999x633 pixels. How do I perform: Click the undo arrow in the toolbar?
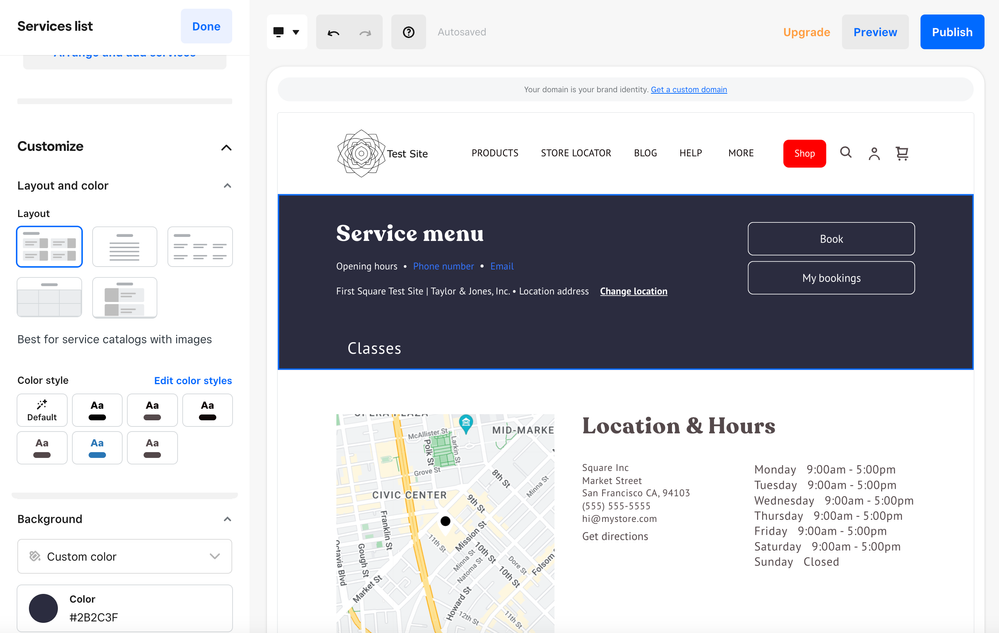(334, 32)
